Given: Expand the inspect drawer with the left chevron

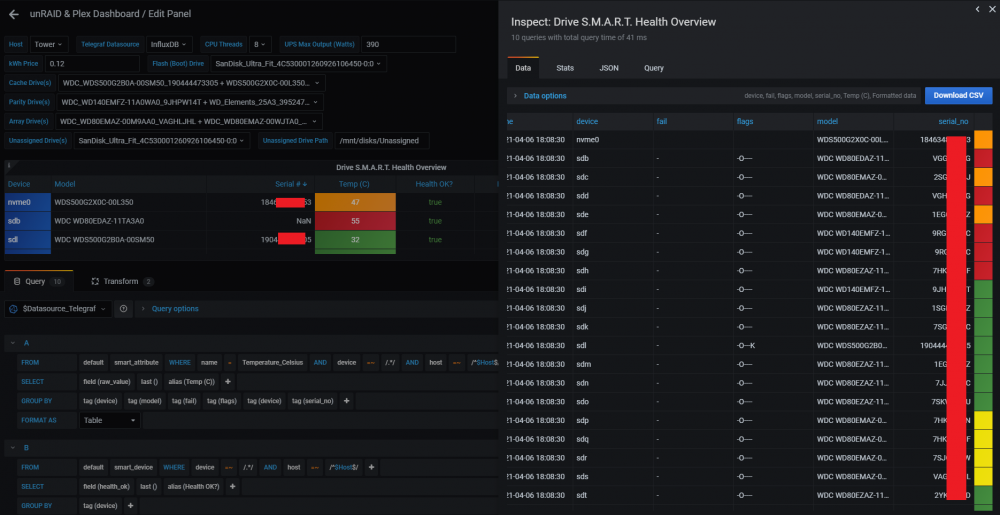Looking at the screenshot, I should click(x=978, y=8).
